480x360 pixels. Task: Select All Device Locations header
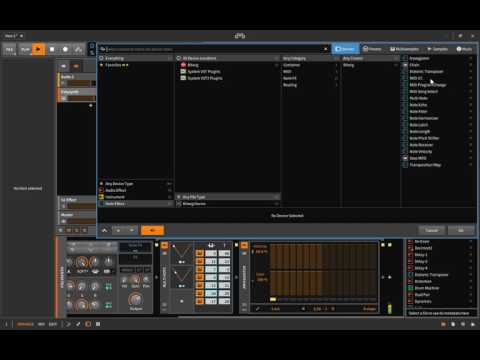(228, 58)
